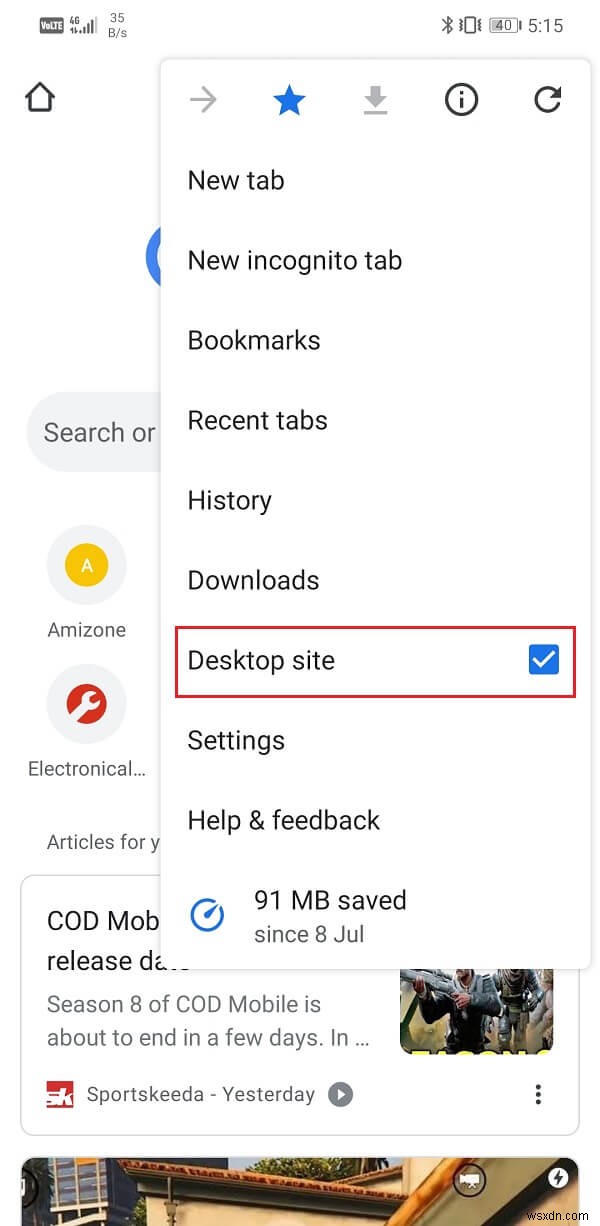The image size is (600, 1226).
Task: Tap the Home icon
Action: 40,98
